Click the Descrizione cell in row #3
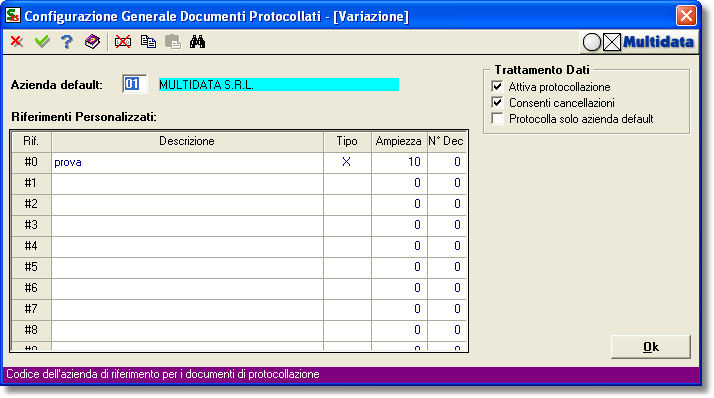This screenshot has width=714, height=398. 188,225
